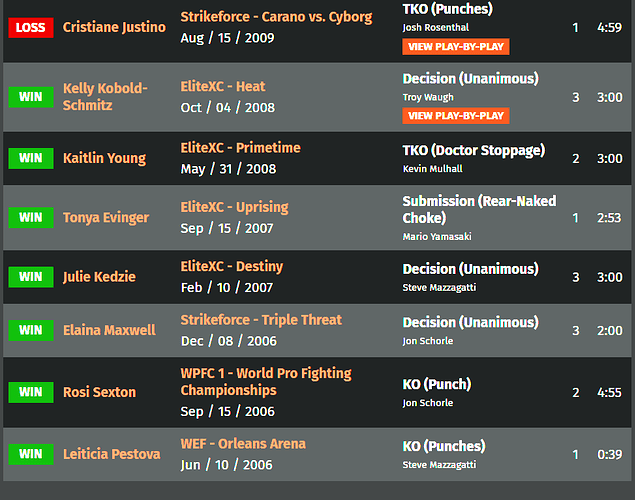Open Cristiane Justino fighter profile link
The height and width of the screenshot is (500, 635).
(x=114, y=27)
